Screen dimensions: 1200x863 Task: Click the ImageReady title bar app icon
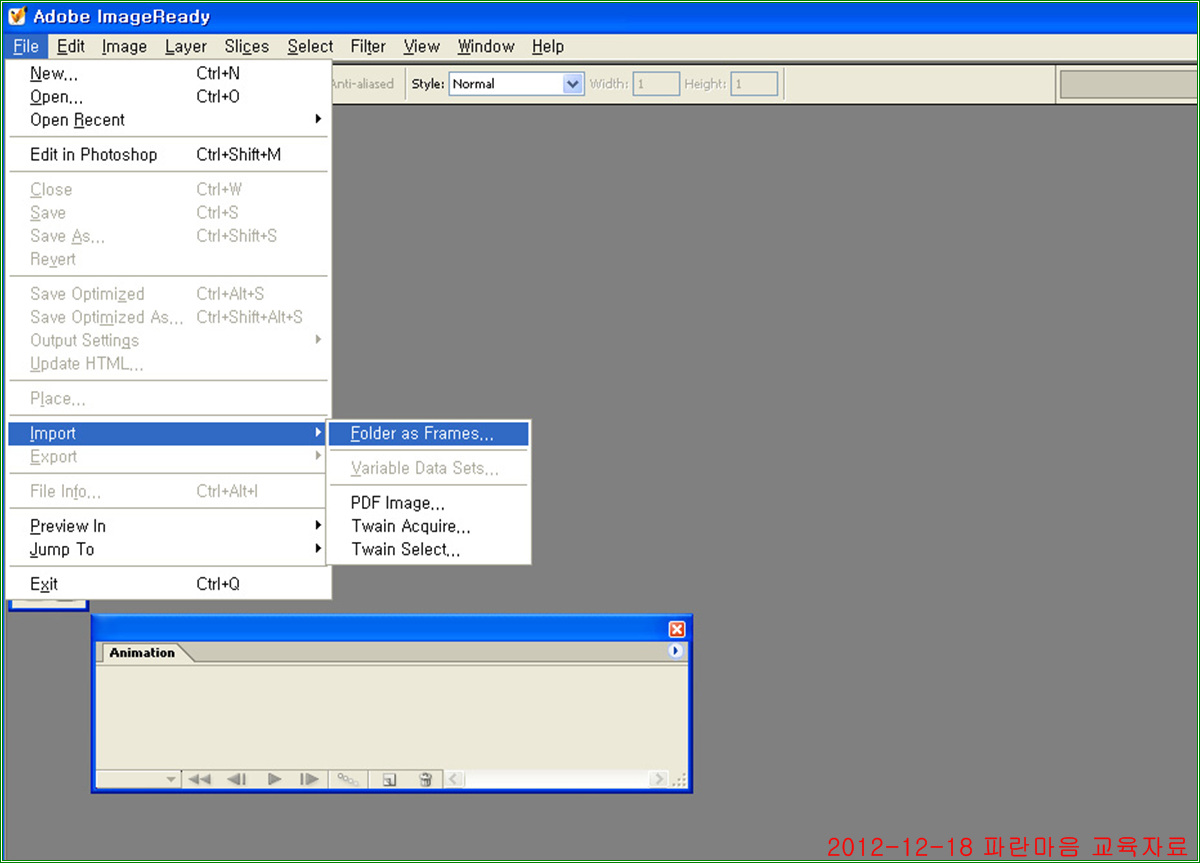(x=17, y=17)
